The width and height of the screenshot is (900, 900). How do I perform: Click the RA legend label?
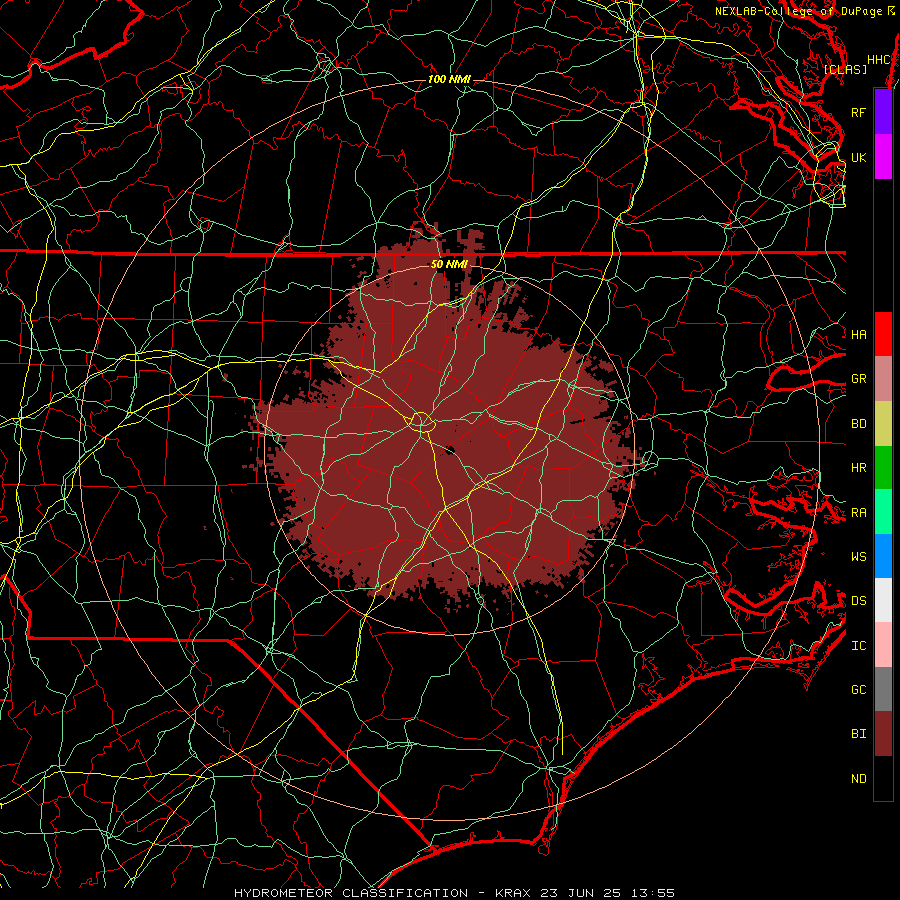(858, 513)
